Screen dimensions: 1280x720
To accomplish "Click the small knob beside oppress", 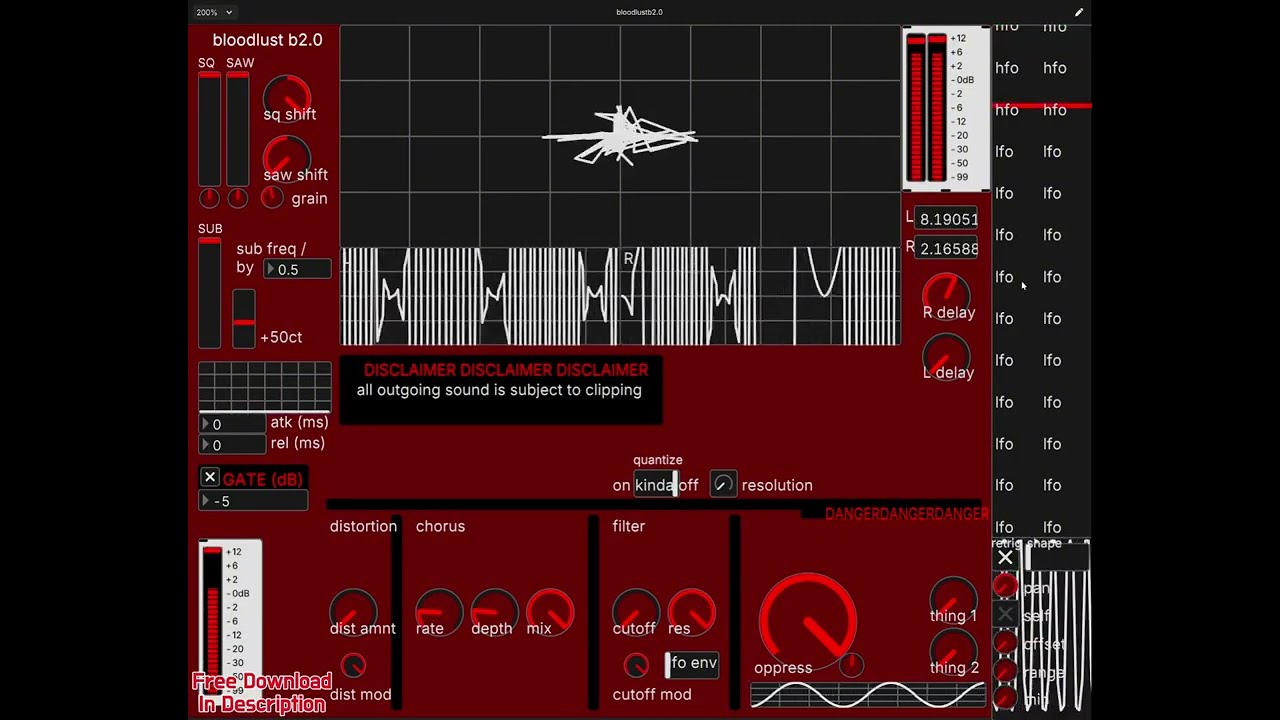I will 851,664.
